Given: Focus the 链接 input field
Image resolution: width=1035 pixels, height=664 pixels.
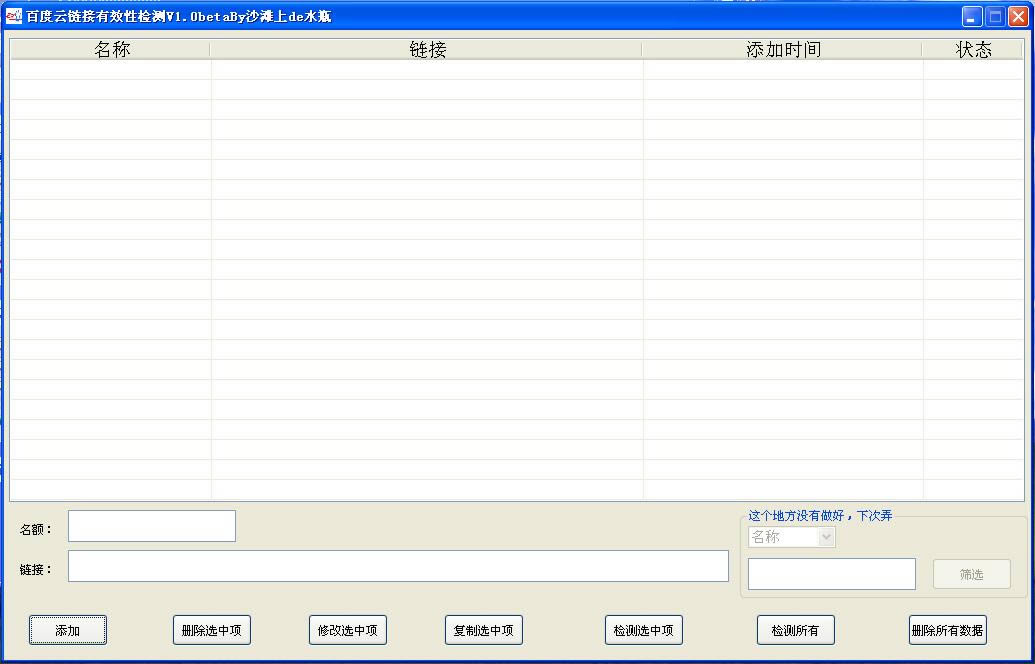Looking at the screenshot, I should (398, 566).
